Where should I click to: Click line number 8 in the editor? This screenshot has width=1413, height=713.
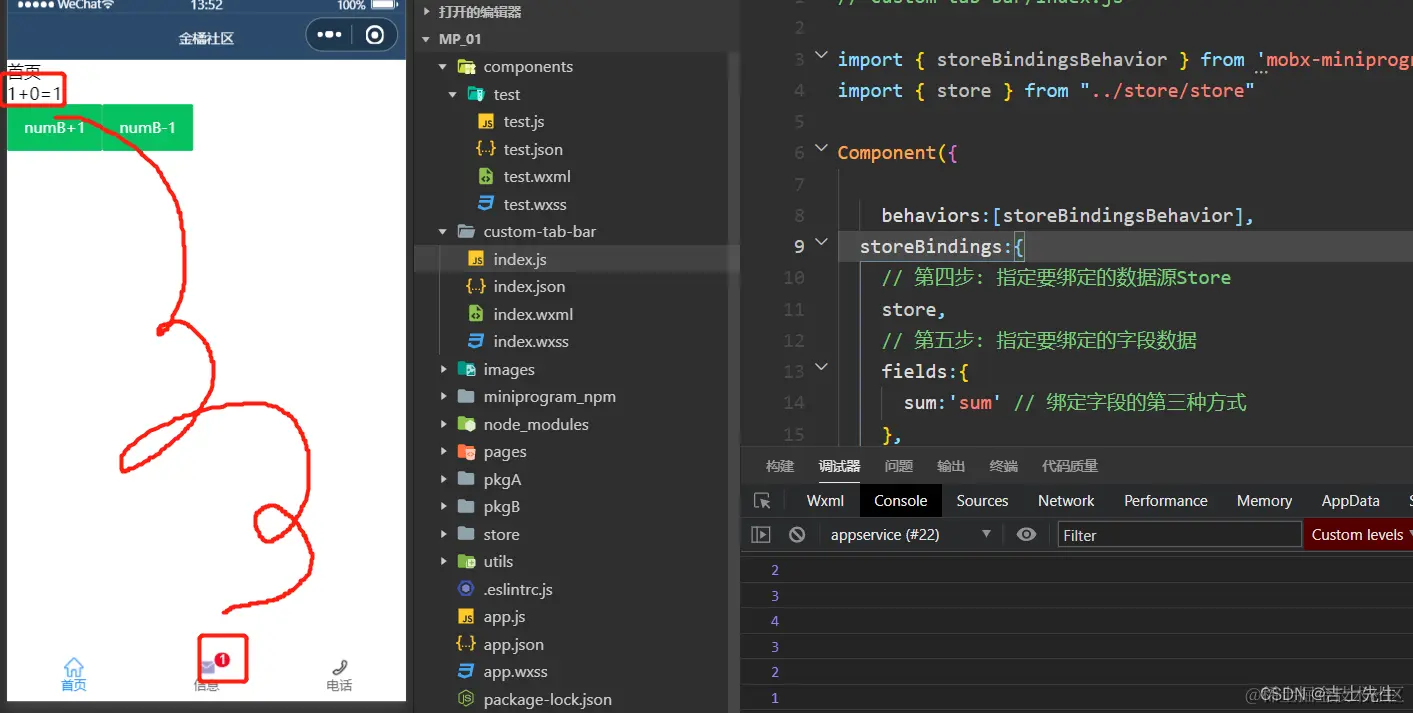(798, 215)
